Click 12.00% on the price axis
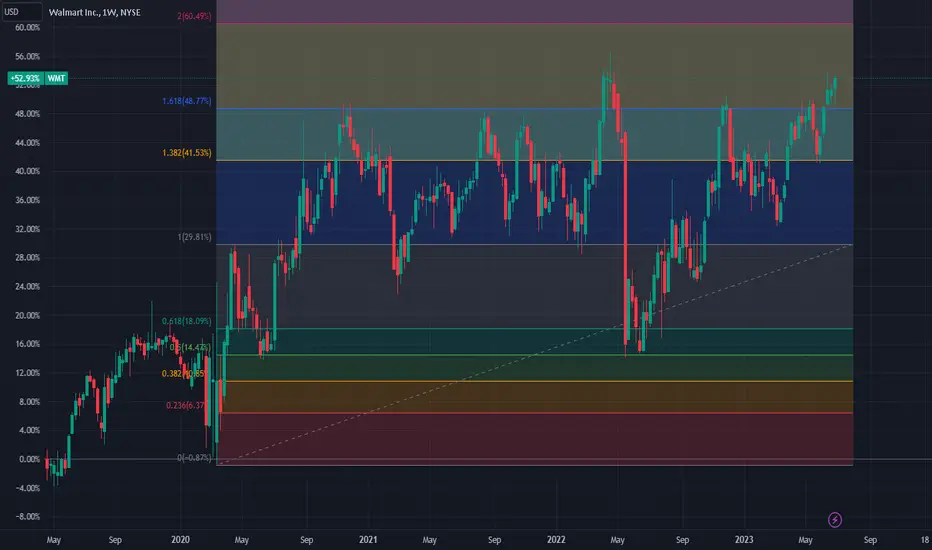The height and width of the screenshot is (550, 932). (x=27, y=373)
